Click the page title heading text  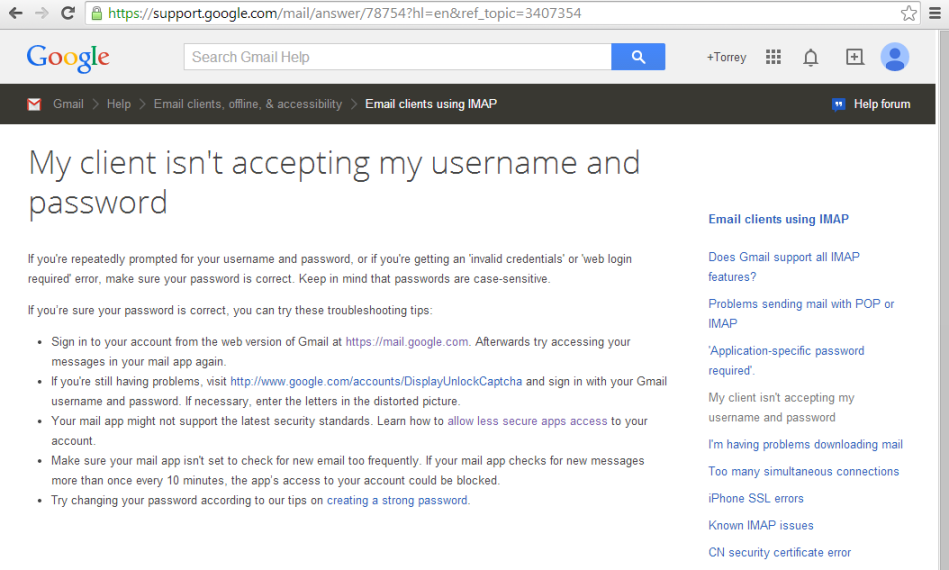click(x=334, y=182)
